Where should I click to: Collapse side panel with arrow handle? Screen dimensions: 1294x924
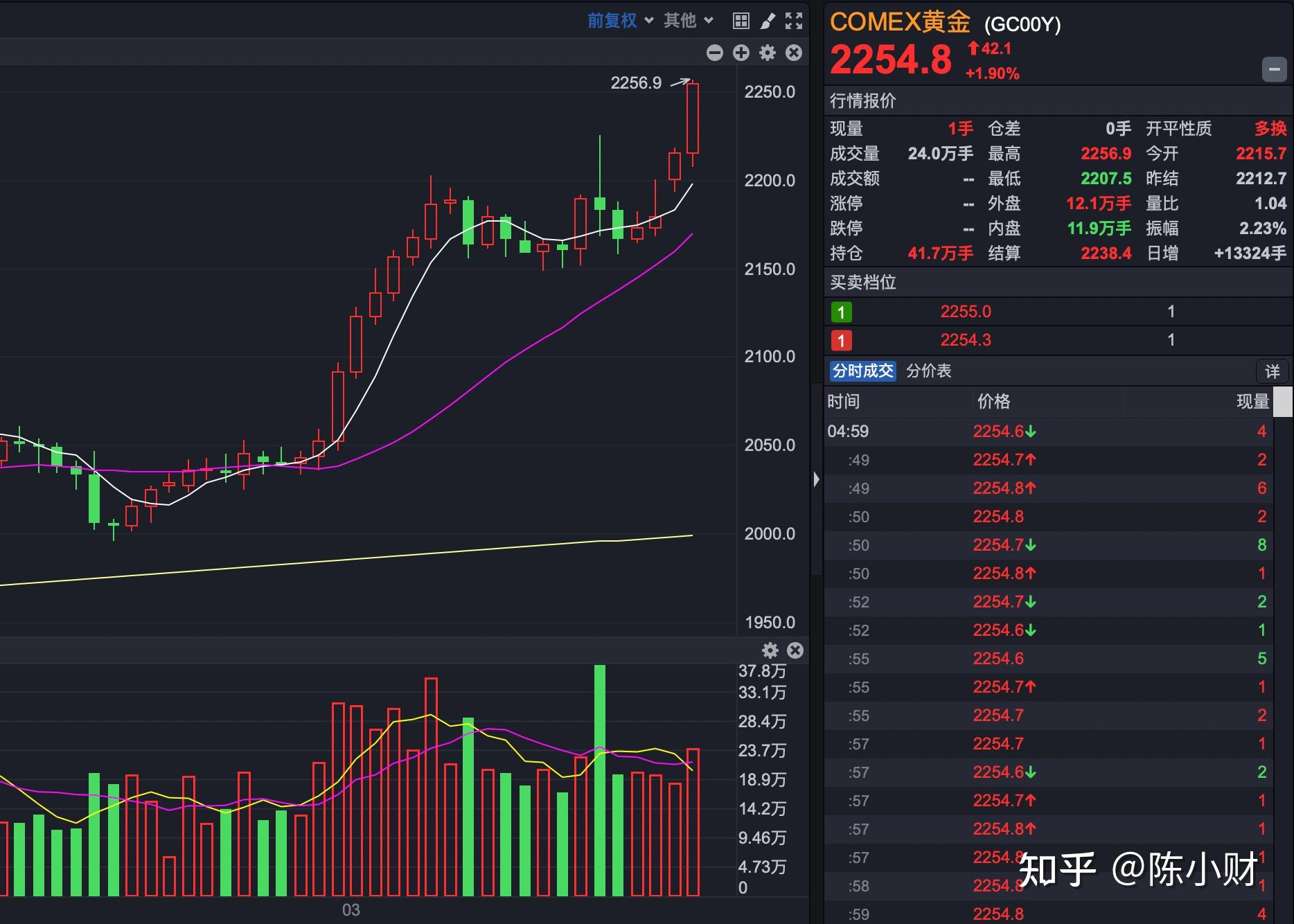point(816,479)
